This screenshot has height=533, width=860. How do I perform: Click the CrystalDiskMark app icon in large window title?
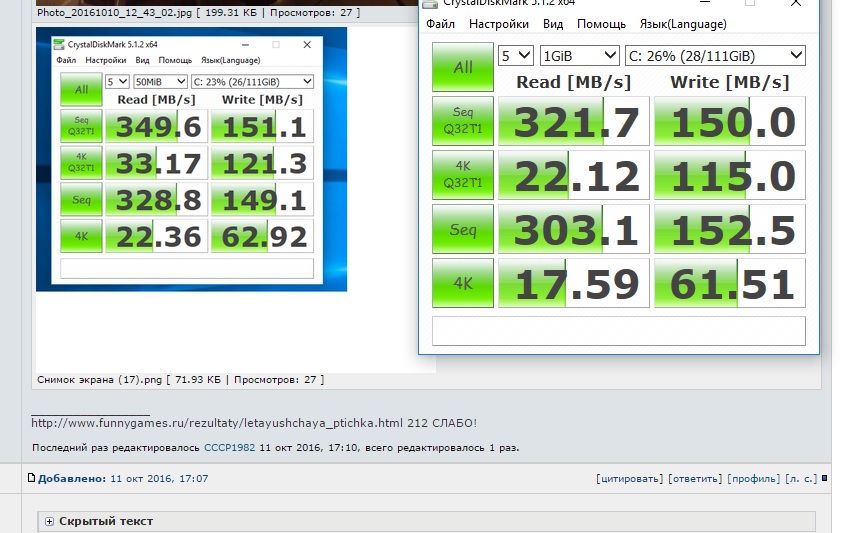[x=431, y=3]
